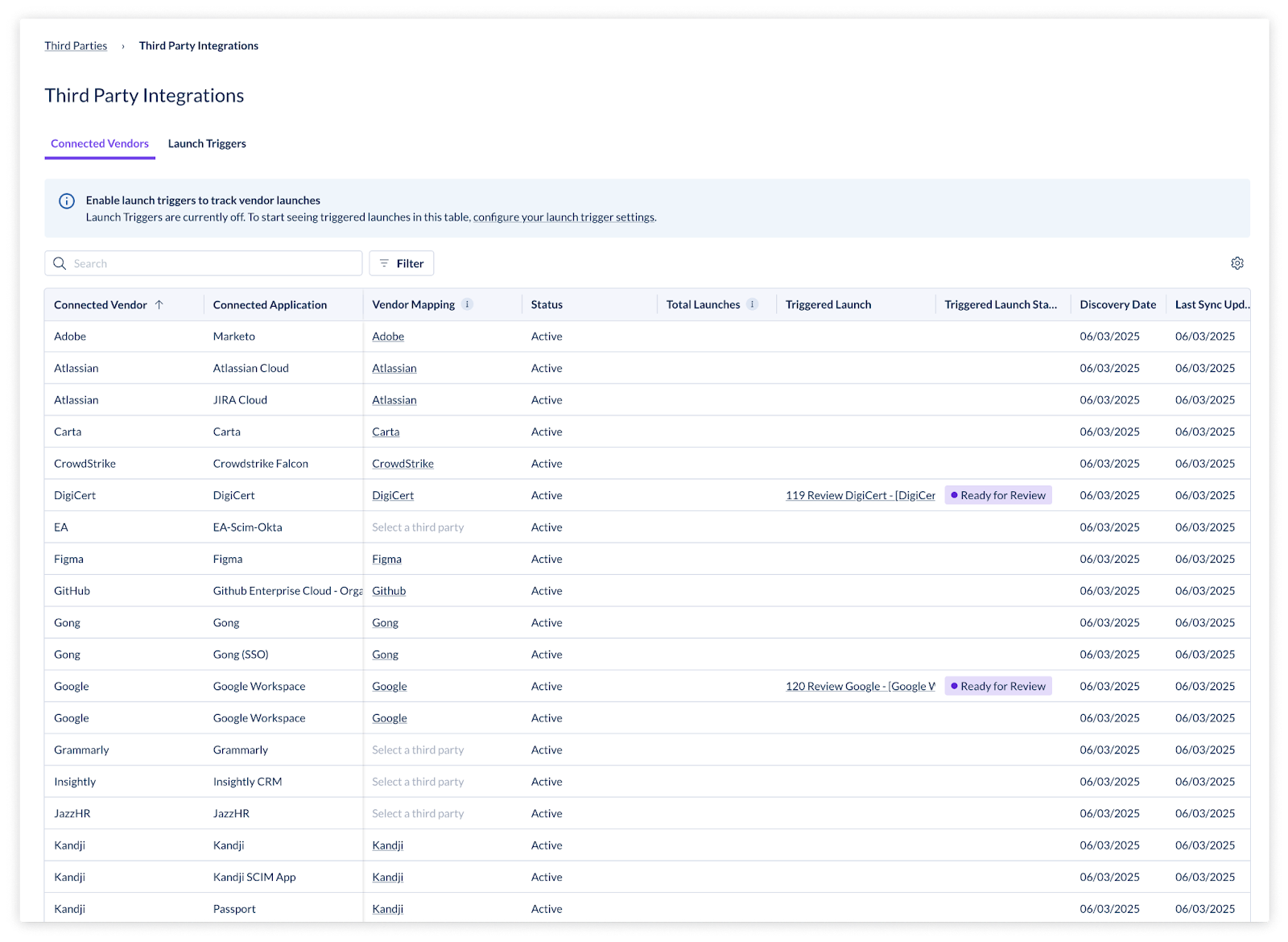Open the Adobe vendor mapping link
Screen dimensions: 1288x942
pyautogui.click(x=388, y=337)
